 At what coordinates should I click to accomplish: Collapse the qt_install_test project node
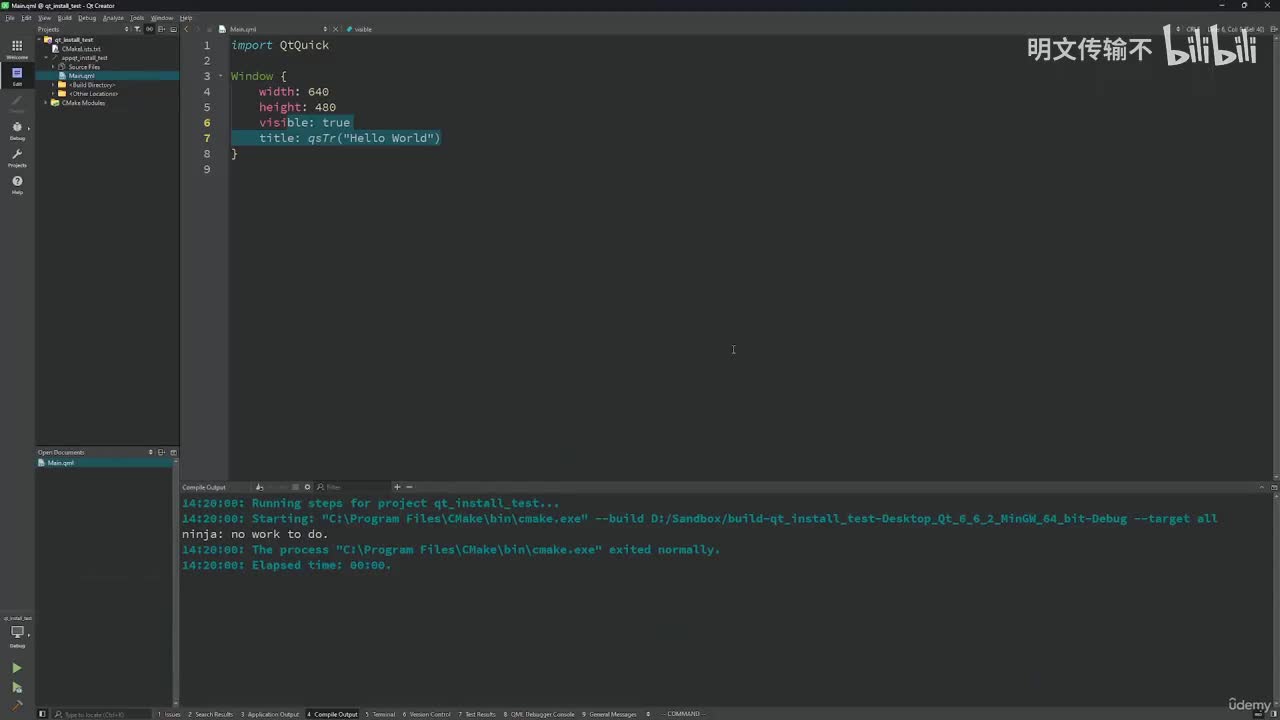[41, 40]
